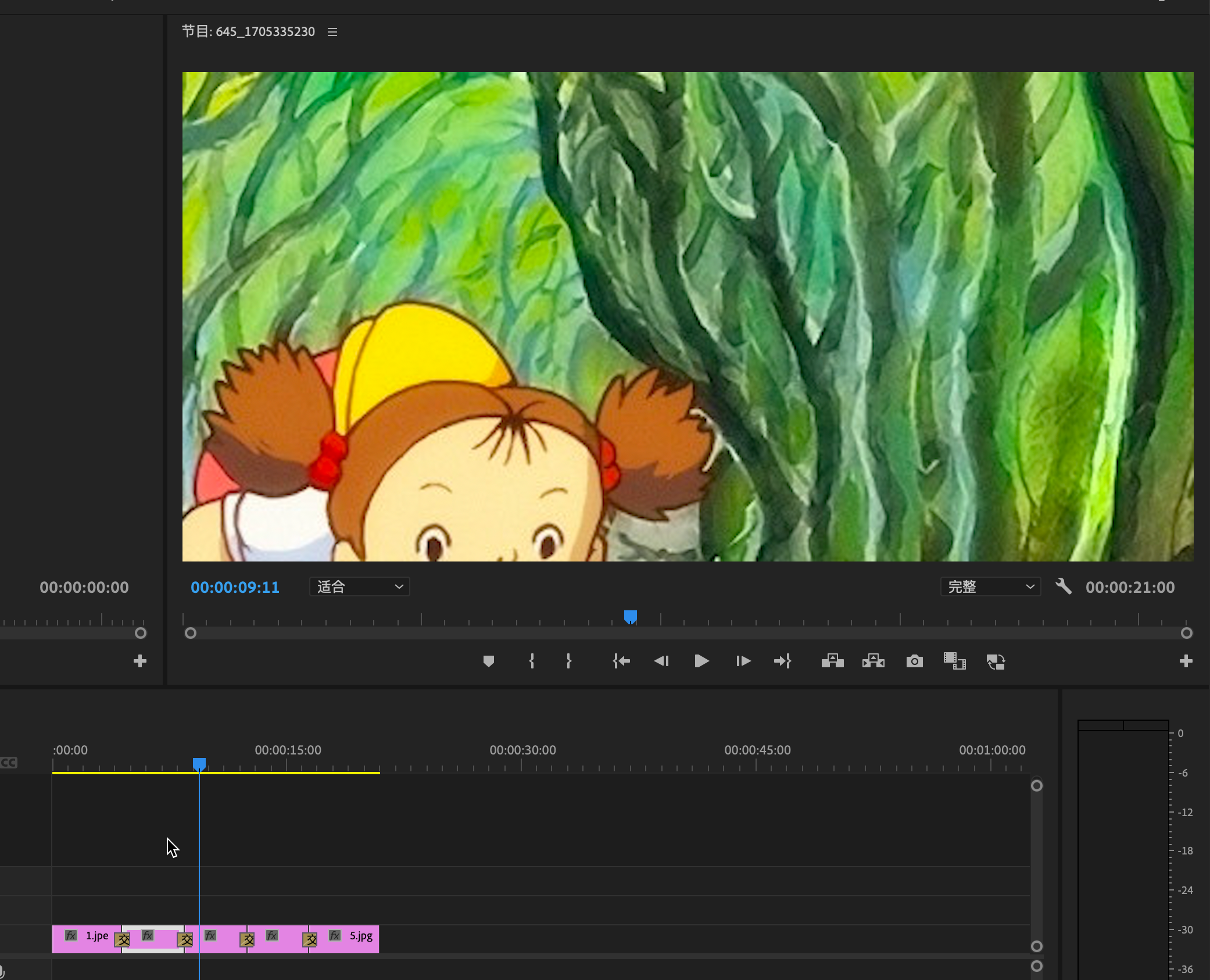Click the 00:00:21:00 duration timecode
The height and width of the screenshot is (980, 1210).
tap(1130, 587)
